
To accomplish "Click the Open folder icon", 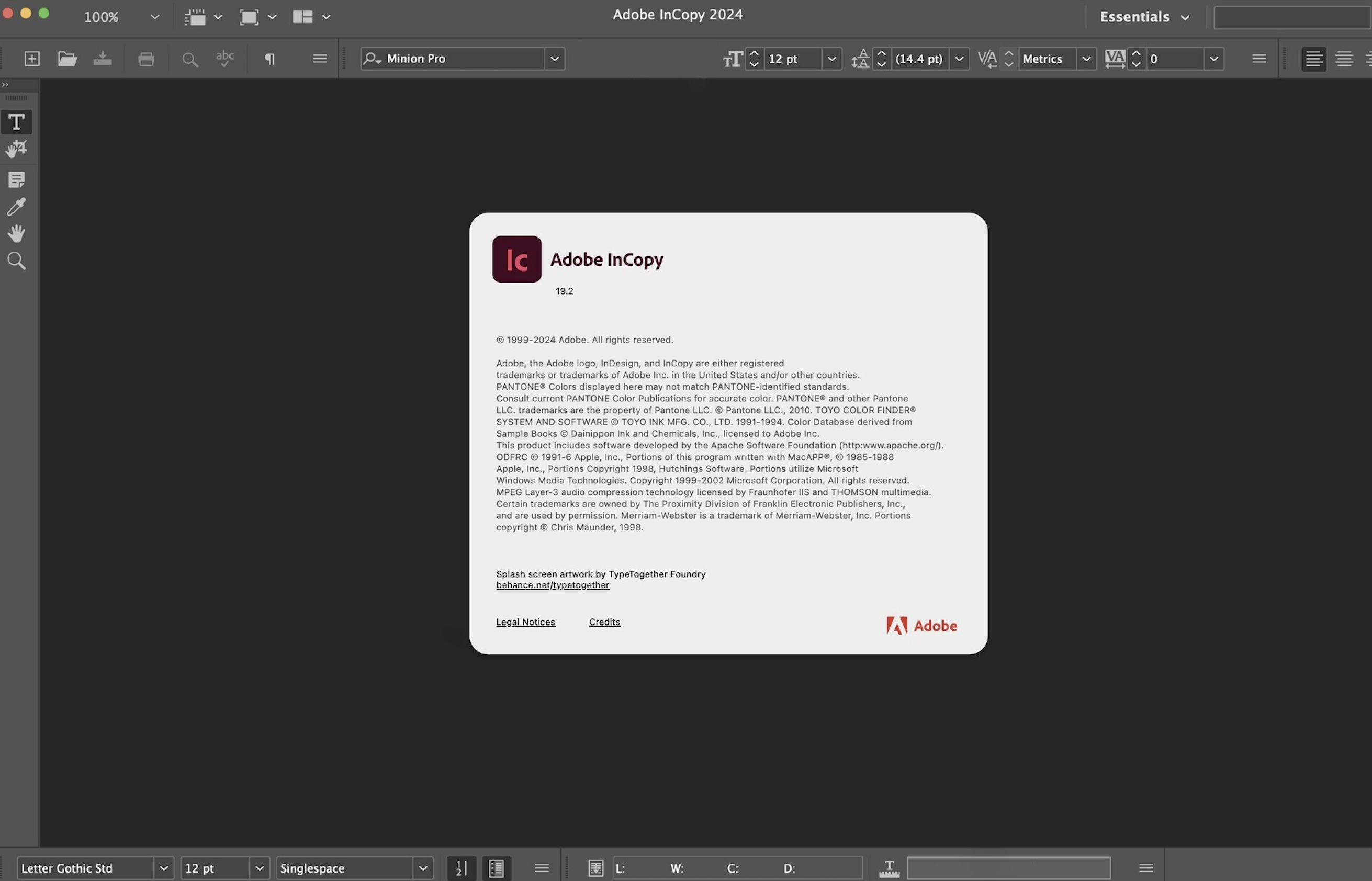I will [68, 59].
